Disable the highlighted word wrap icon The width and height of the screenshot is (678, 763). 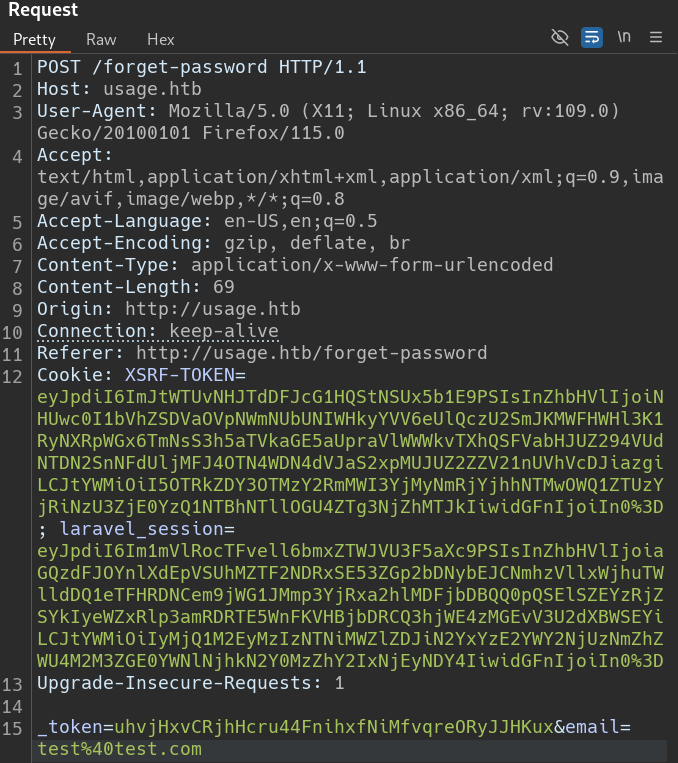(x=592, y=38)
